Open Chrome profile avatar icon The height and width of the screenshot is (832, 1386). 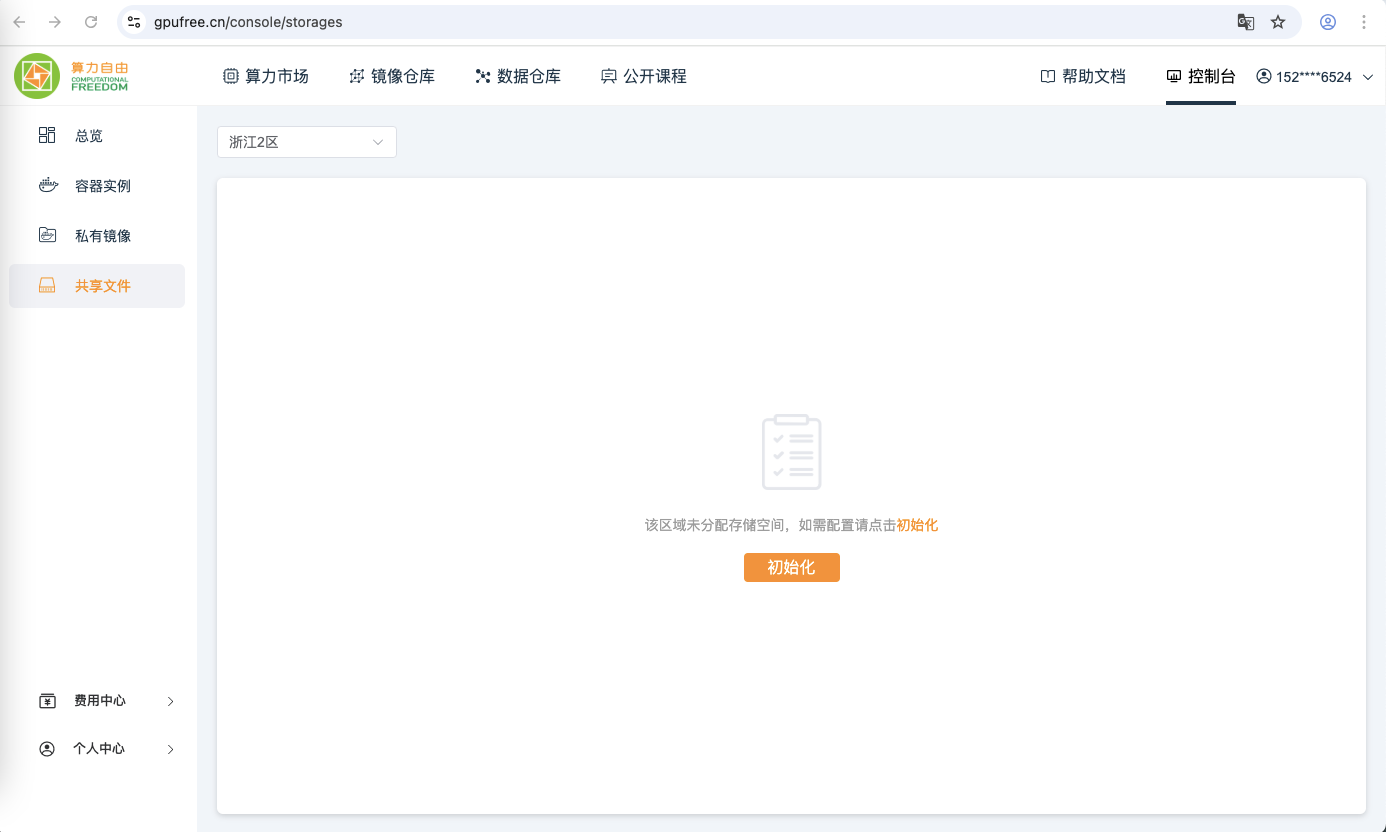1328,22
